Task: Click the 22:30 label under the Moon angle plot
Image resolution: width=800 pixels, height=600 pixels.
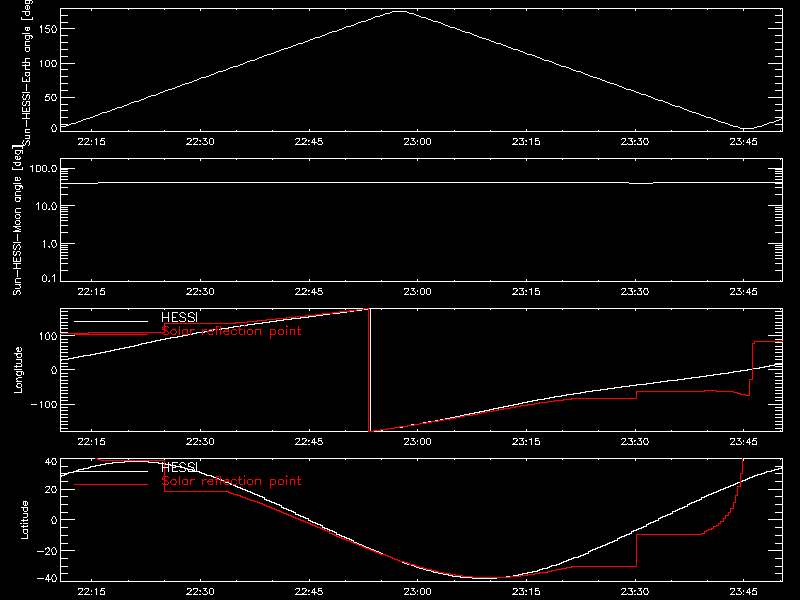Action: [200, 291]
